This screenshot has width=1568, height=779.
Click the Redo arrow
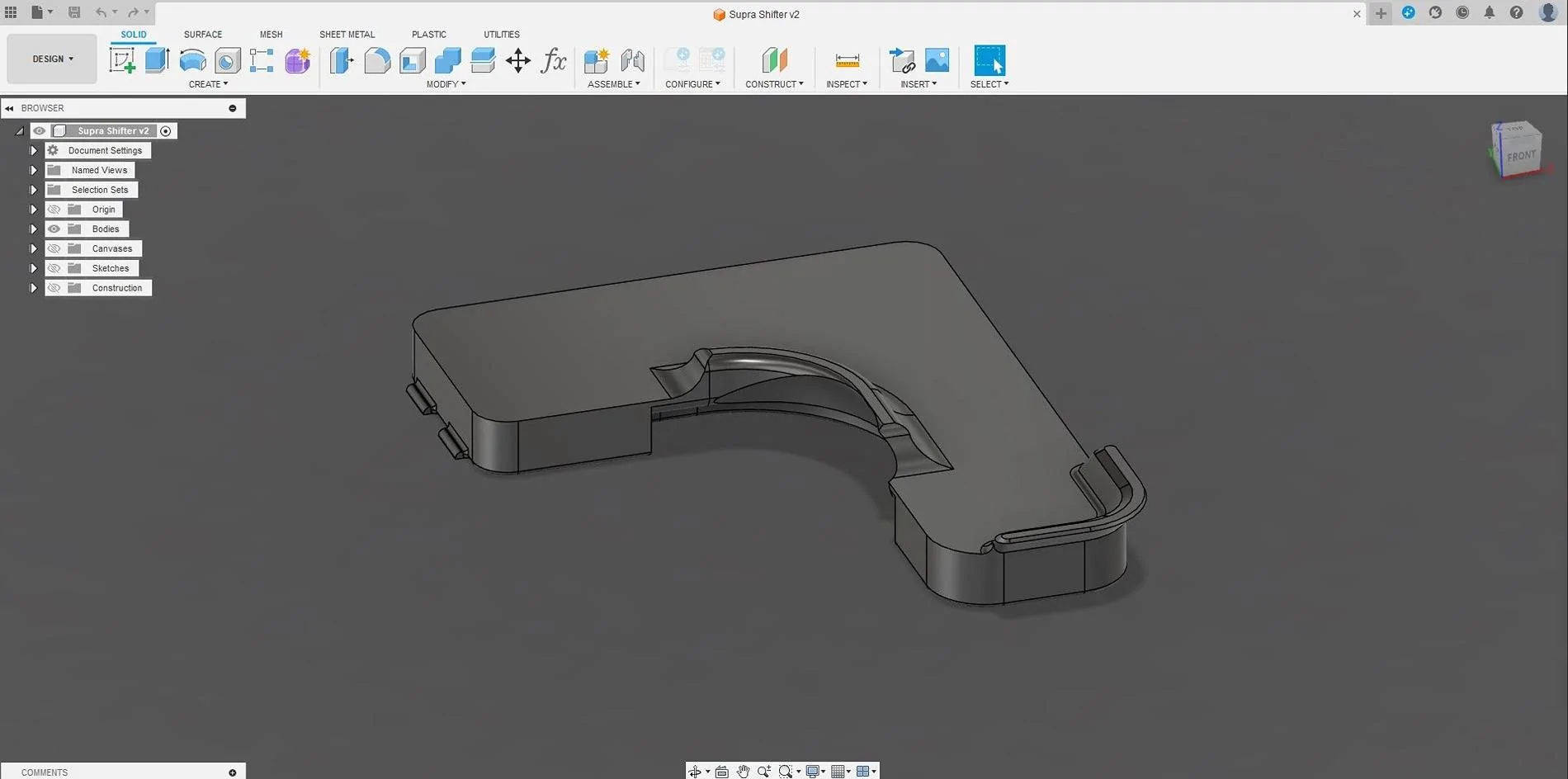(133, 12)
